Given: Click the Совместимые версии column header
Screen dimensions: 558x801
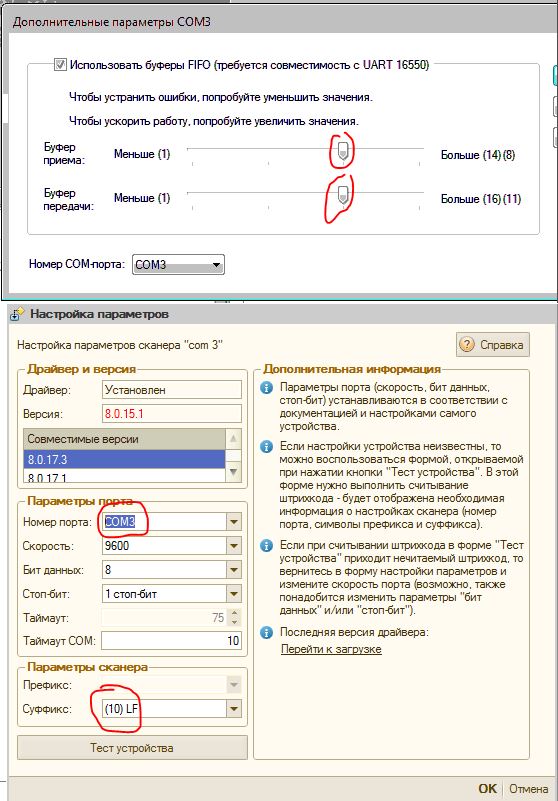Looking at the screenshot, I should [124, 439].
